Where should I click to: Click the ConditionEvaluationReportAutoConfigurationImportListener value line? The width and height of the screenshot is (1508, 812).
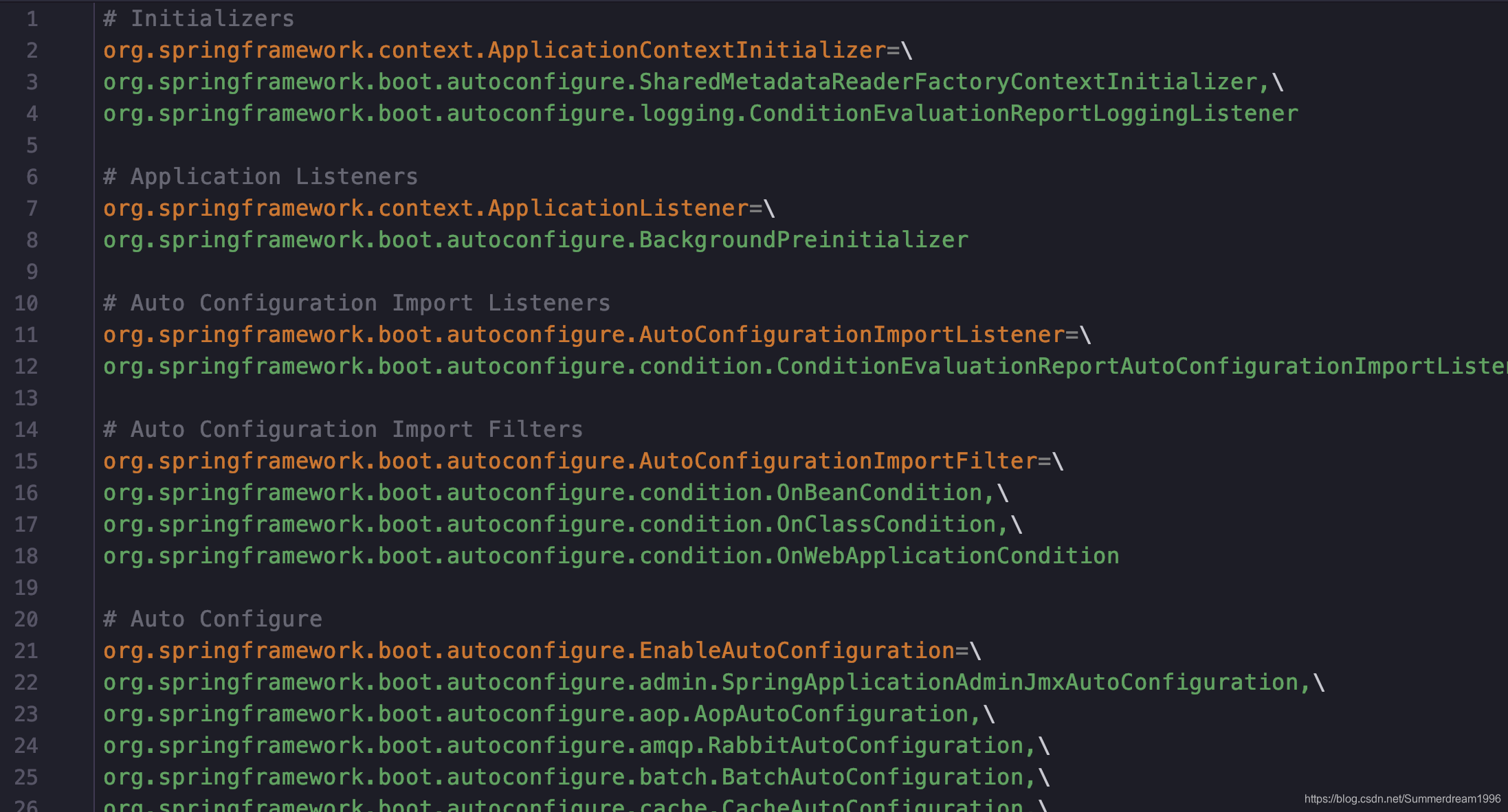pyautogui.click(x=805, y=366)
